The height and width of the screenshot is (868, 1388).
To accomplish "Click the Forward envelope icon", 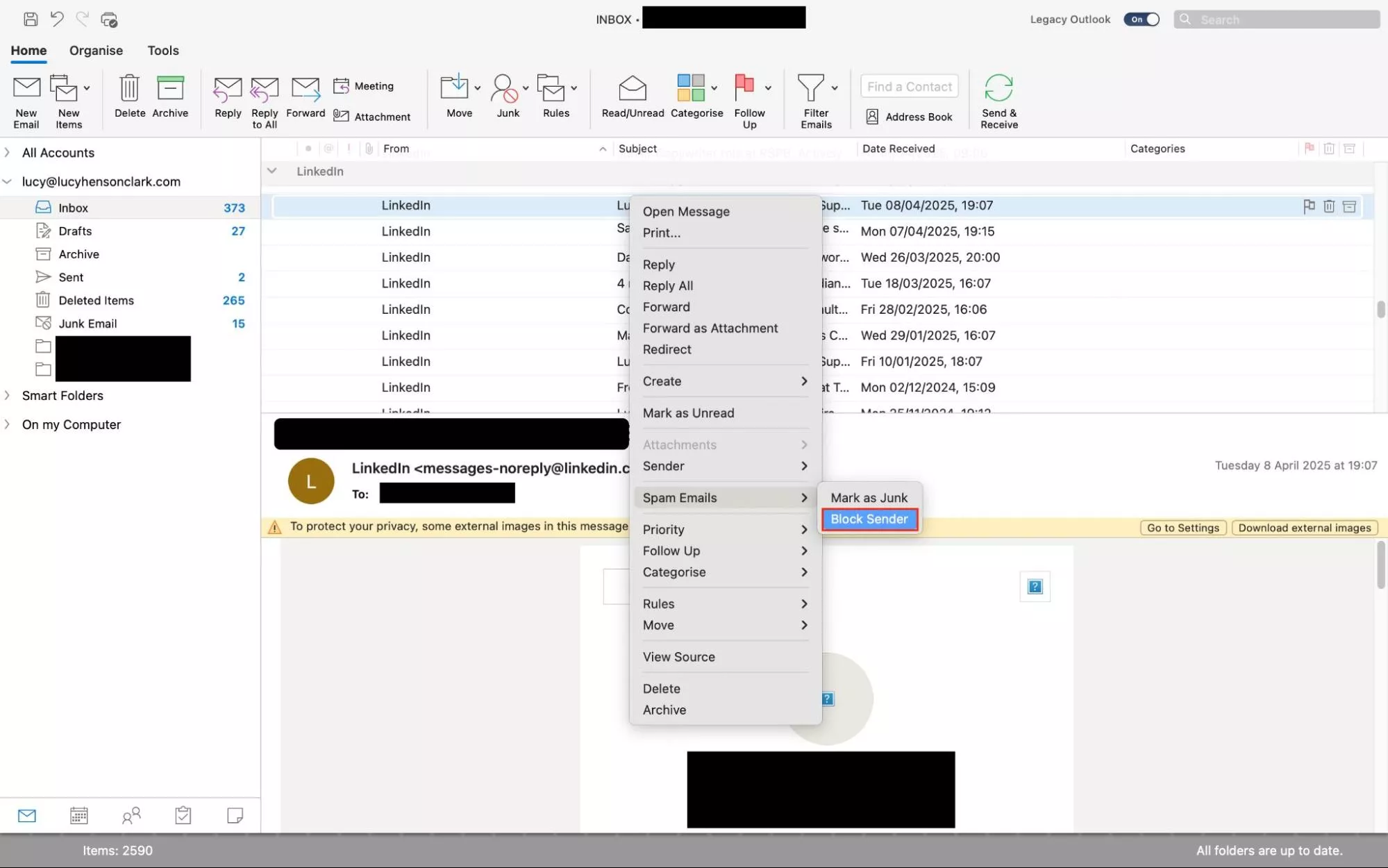I will tap(305, 89).
